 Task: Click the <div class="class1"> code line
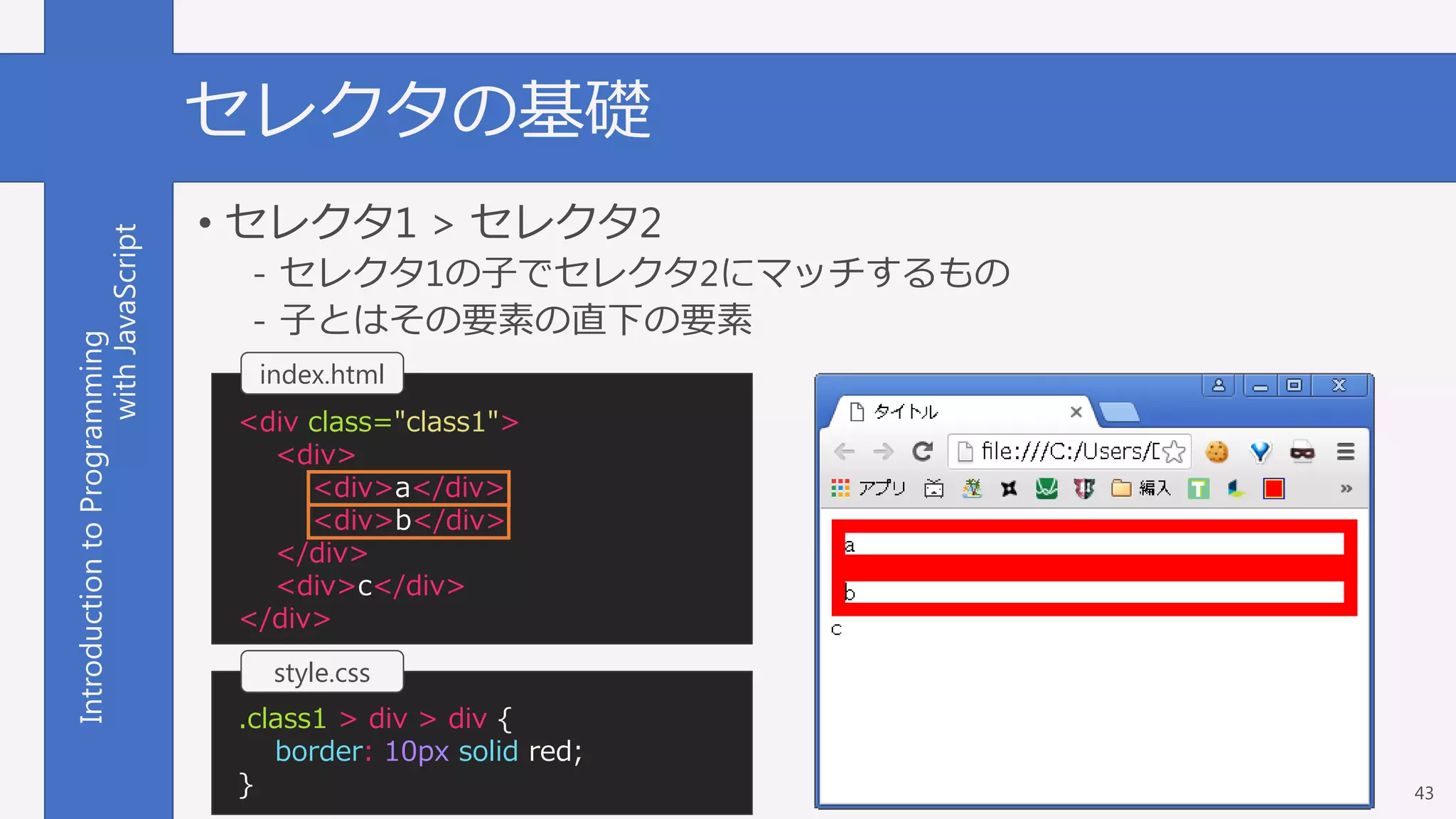(x=379, y=422)
